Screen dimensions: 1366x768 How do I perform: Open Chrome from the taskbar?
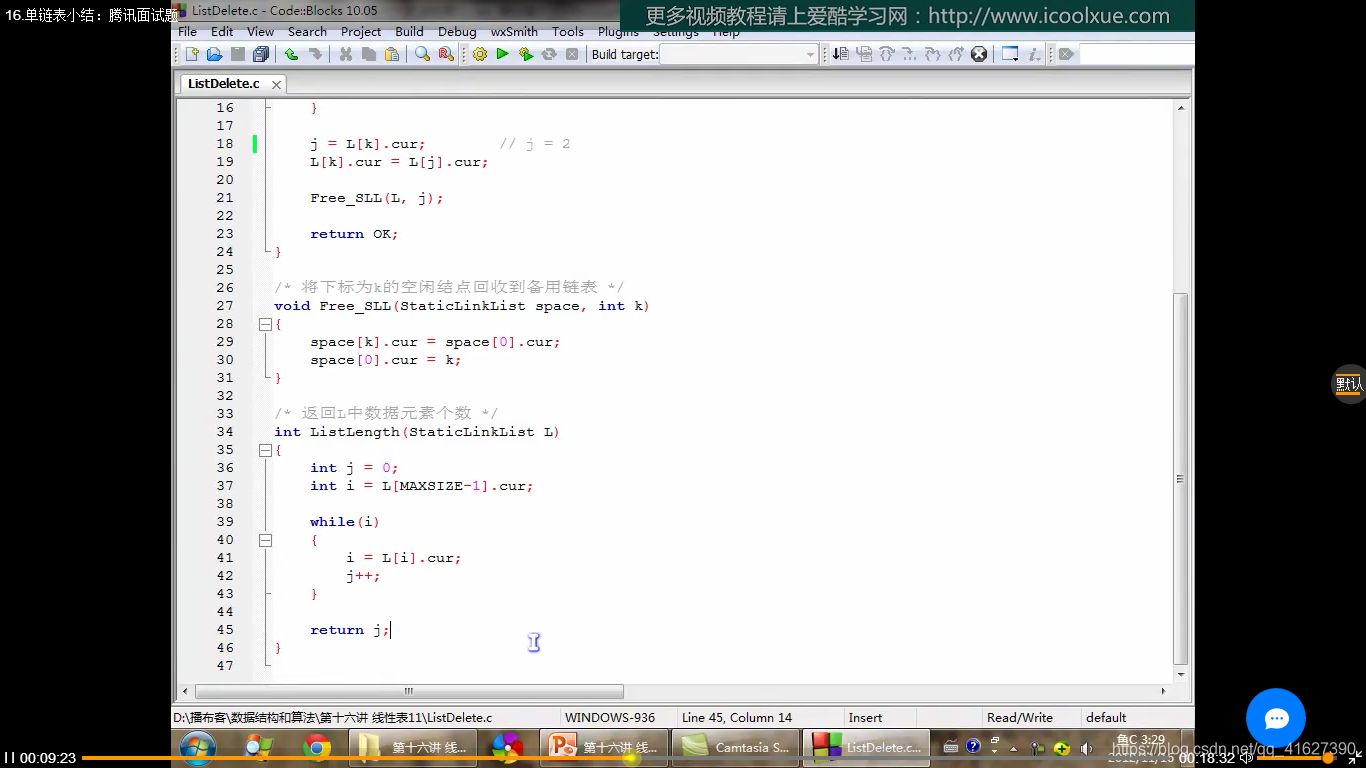click(317, 747)
